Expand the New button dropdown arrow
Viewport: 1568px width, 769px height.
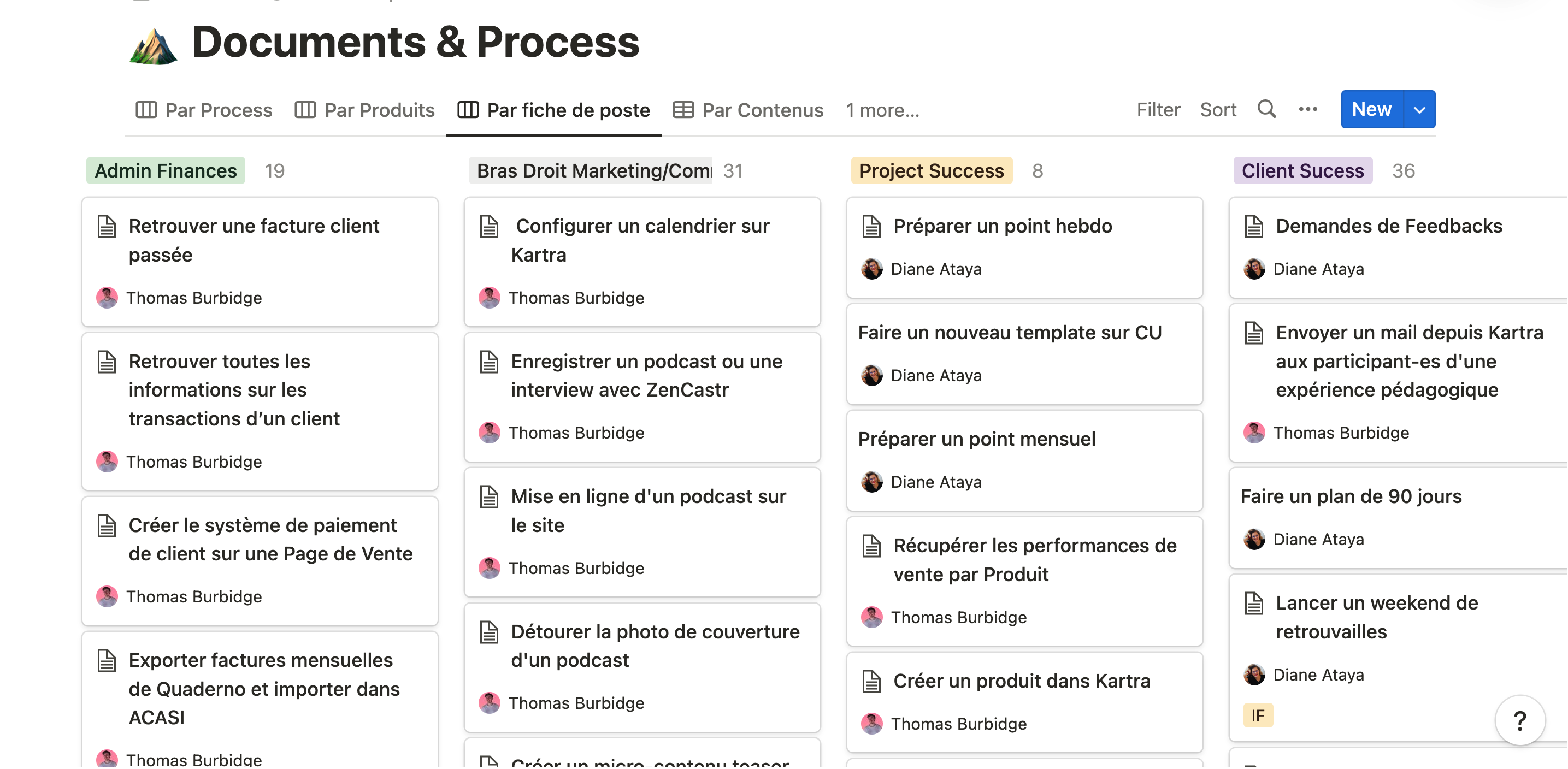tap(1419, 110)
